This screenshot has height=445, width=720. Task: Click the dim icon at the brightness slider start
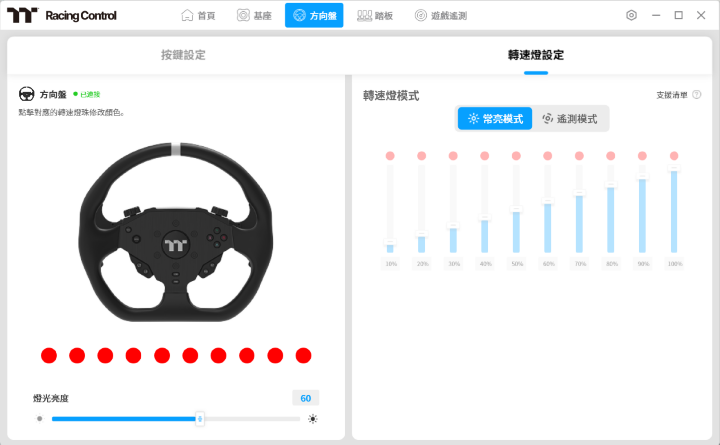[39, 419]
